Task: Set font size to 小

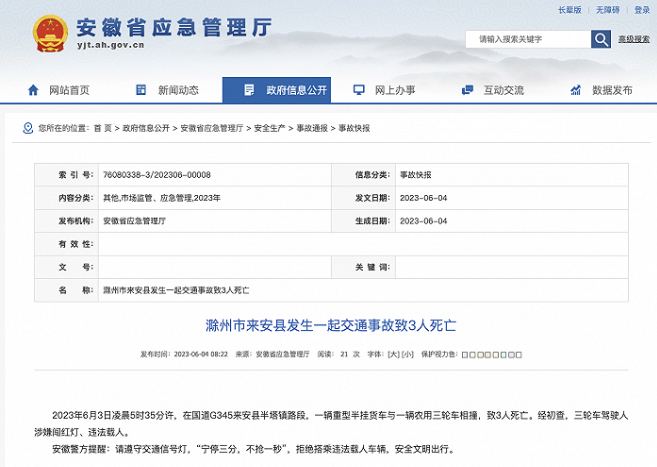Action: point(407,354)
